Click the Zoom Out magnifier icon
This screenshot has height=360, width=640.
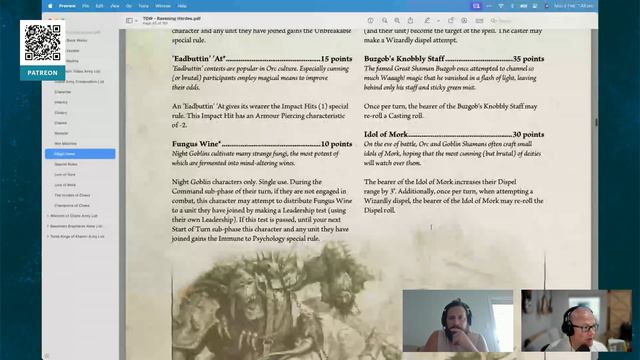click(384, 20)
